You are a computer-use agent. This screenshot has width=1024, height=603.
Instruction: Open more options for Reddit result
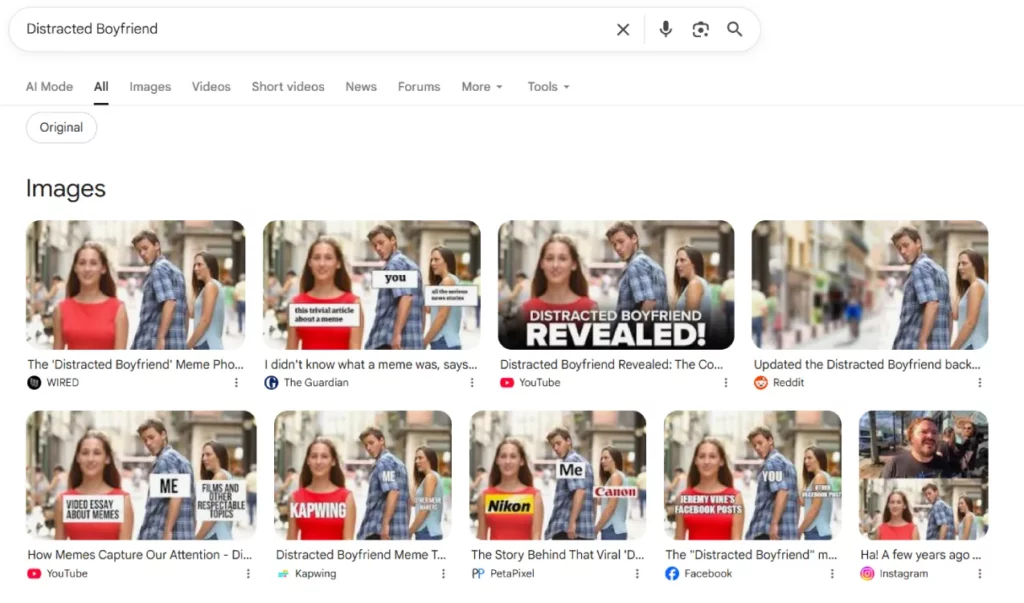[x=980, y=383]
